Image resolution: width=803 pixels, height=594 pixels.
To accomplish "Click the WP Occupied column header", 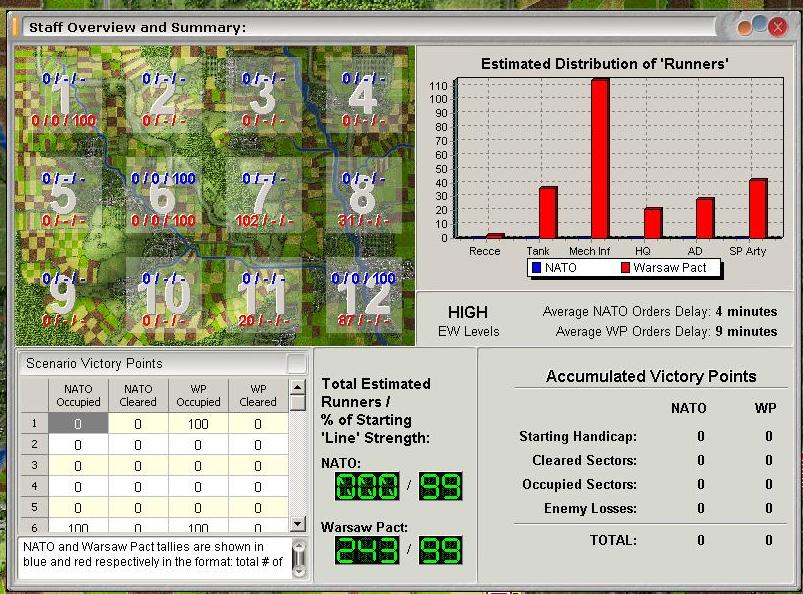I will tap(198, 395).
